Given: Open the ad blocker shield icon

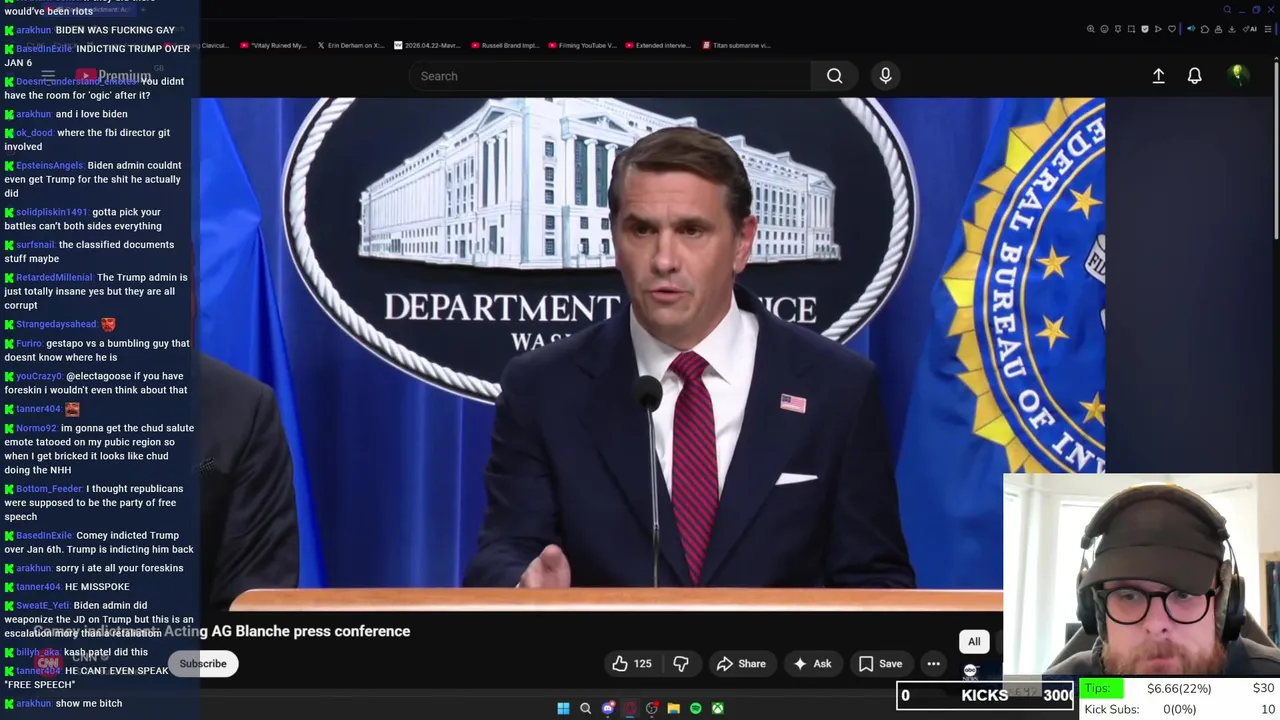Looking at the screenshot, I should pos(1145,29).
